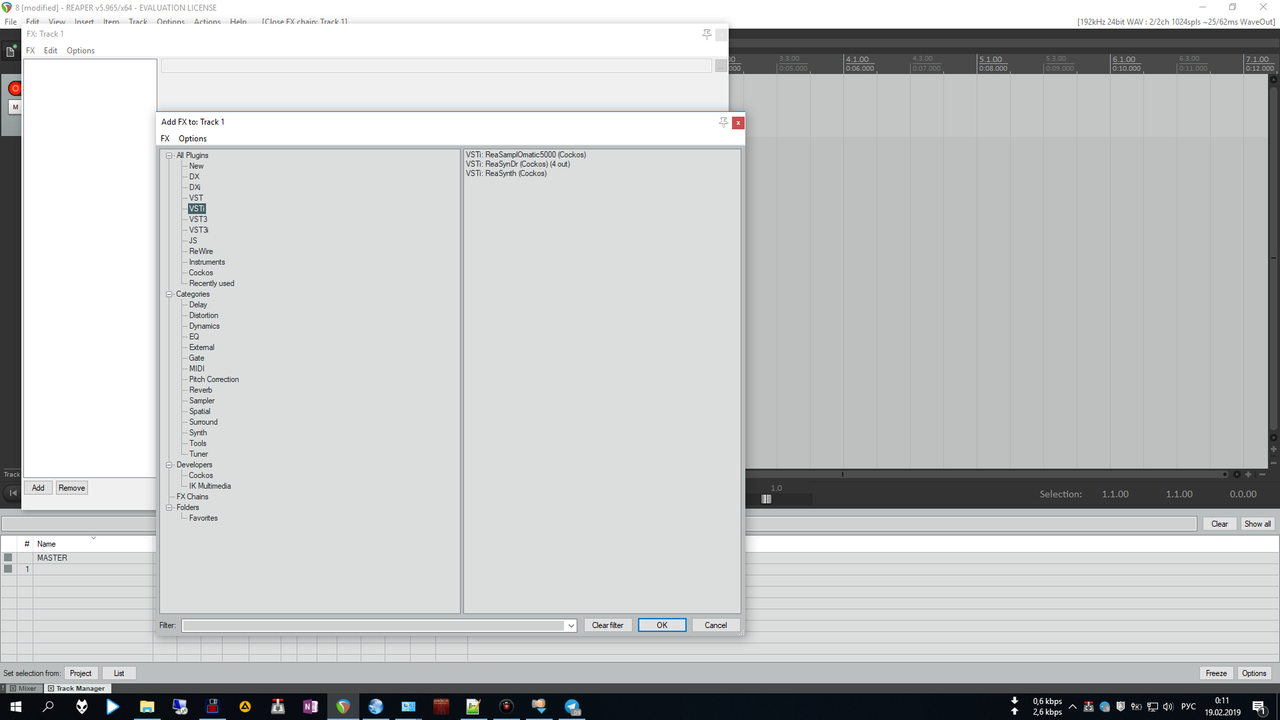Select the Reverb category
1280x720 pixels.
200,390
